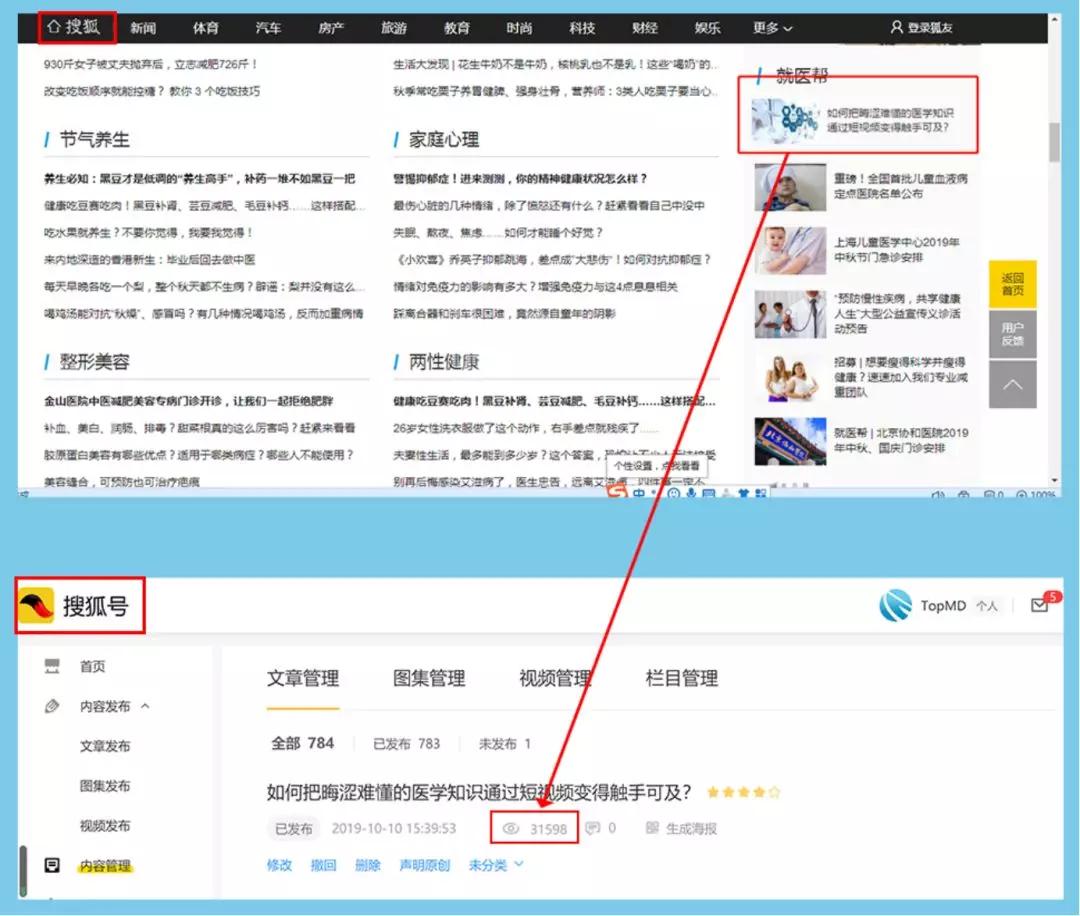Open the mail notification icon with badge

(1039, 605)
